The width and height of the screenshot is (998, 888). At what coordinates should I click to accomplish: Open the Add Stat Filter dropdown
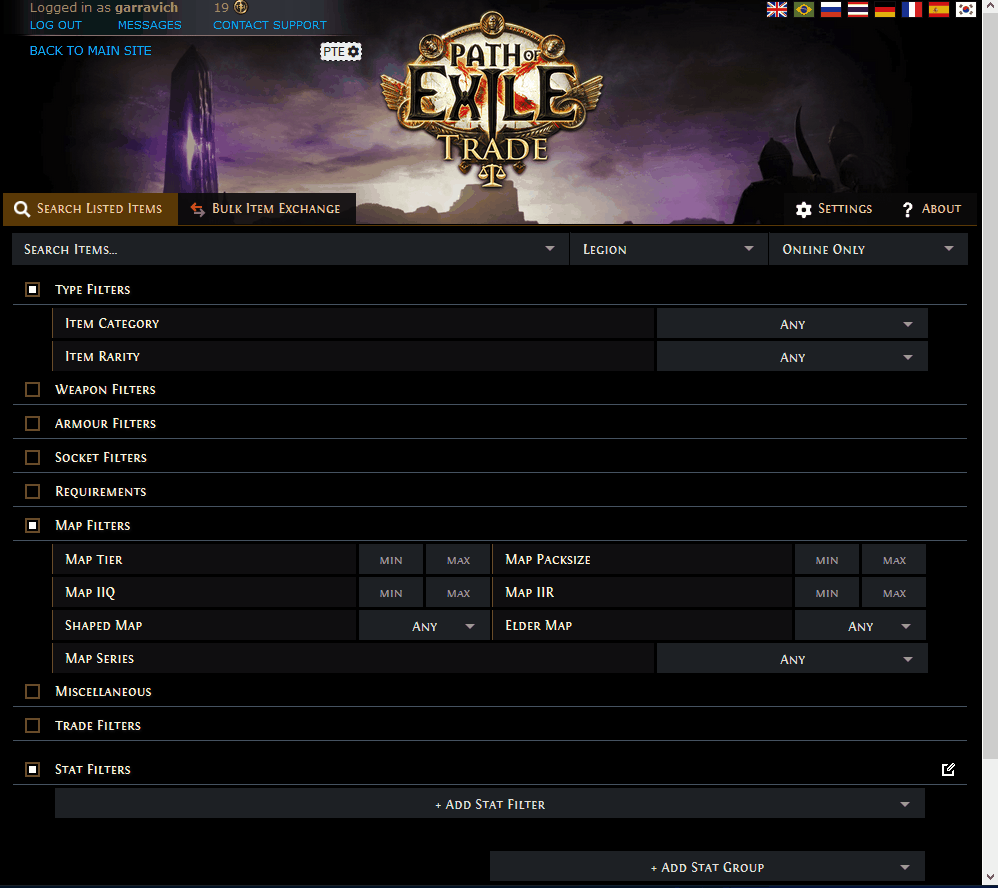coord(489,805)
